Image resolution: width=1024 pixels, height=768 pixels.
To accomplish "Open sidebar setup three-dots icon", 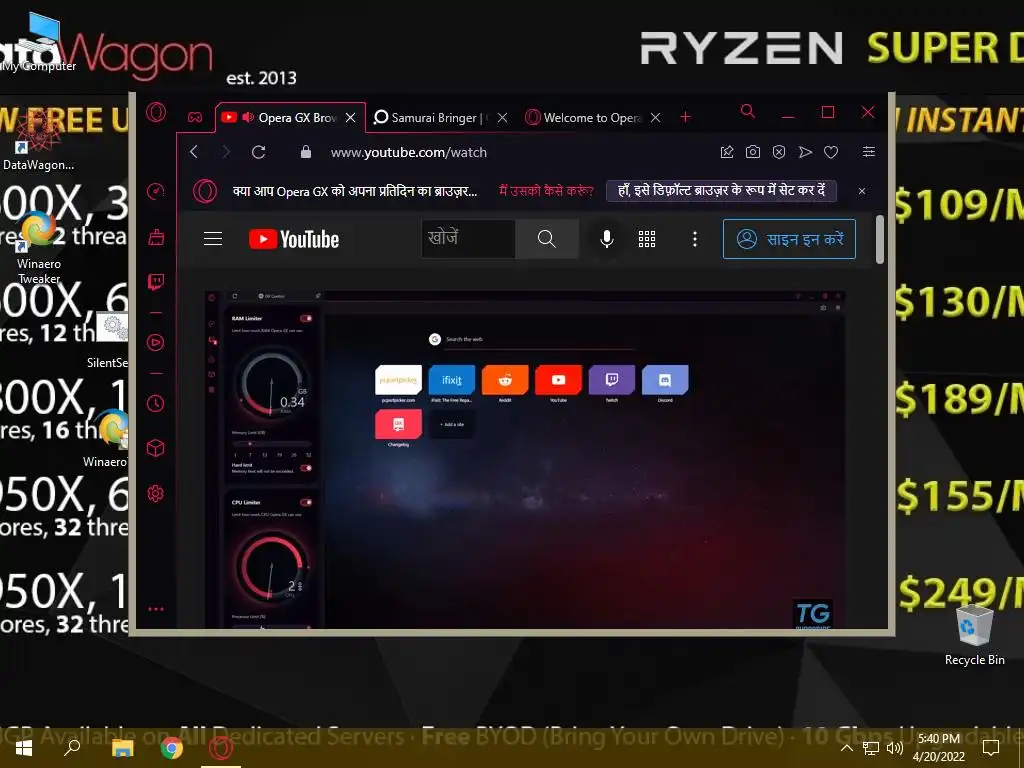I will click(x=155, y=609).
